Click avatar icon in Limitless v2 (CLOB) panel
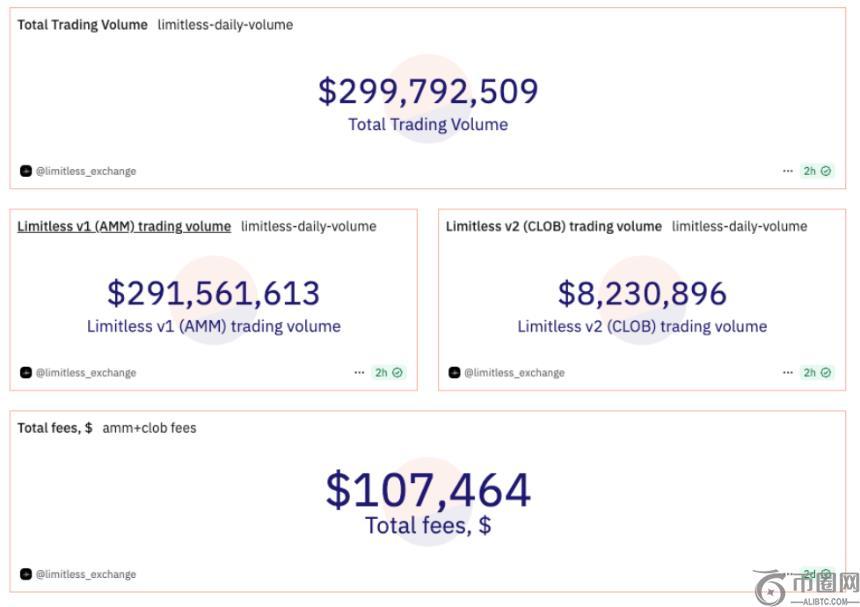The height and width of the screenshot is (607, 860). (x=455, y=373)
